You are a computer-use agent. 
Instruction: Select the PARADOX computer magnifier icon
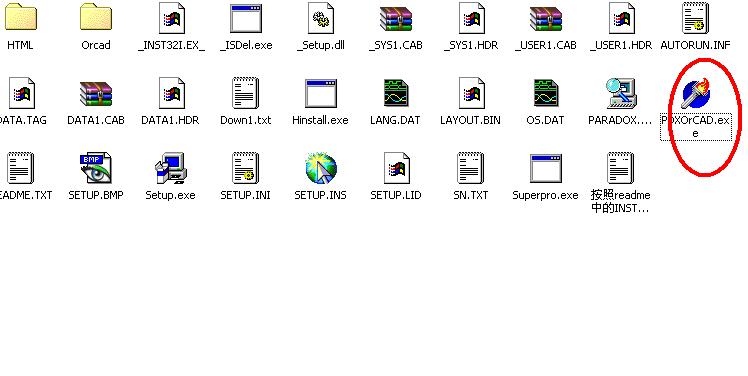click(620, 93)
